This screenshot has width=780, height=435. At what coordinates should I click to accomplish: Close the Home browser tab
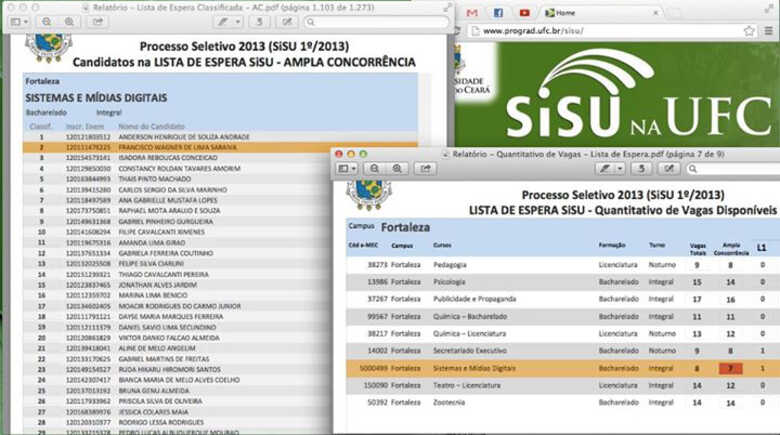(656, 13)
